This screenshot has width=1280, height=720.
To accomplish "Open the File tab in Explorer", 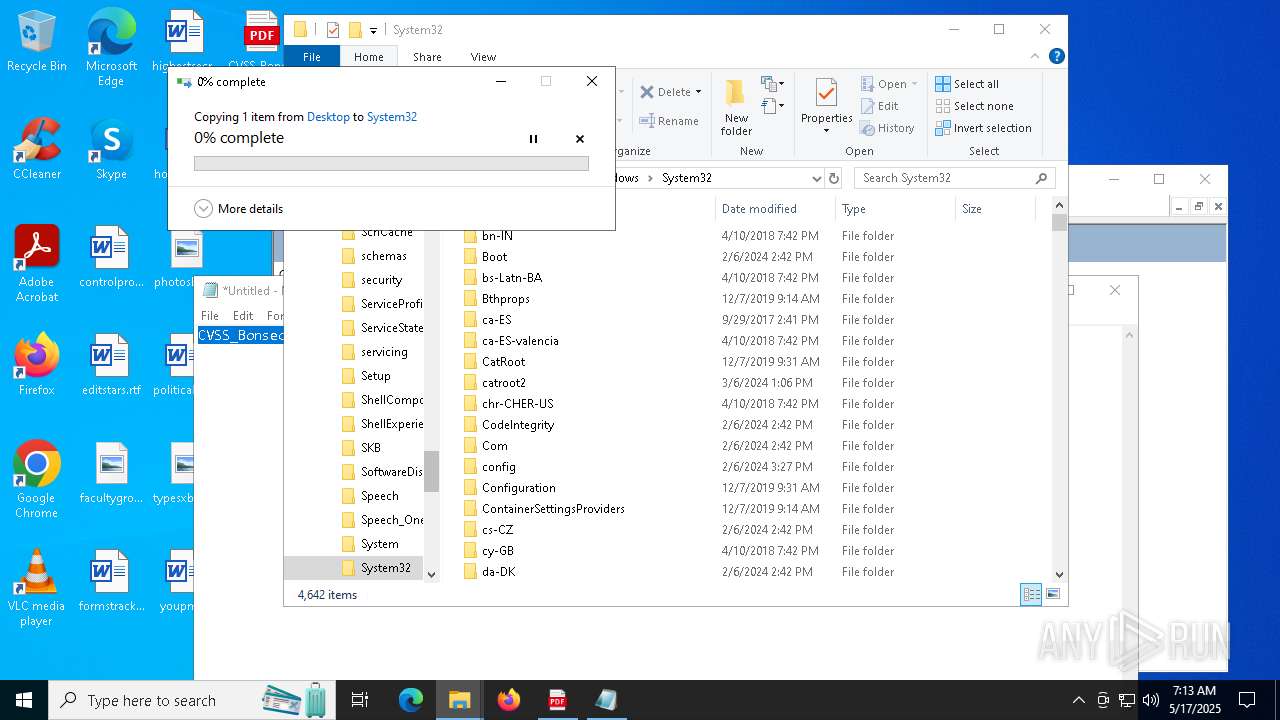I will 312,57.
